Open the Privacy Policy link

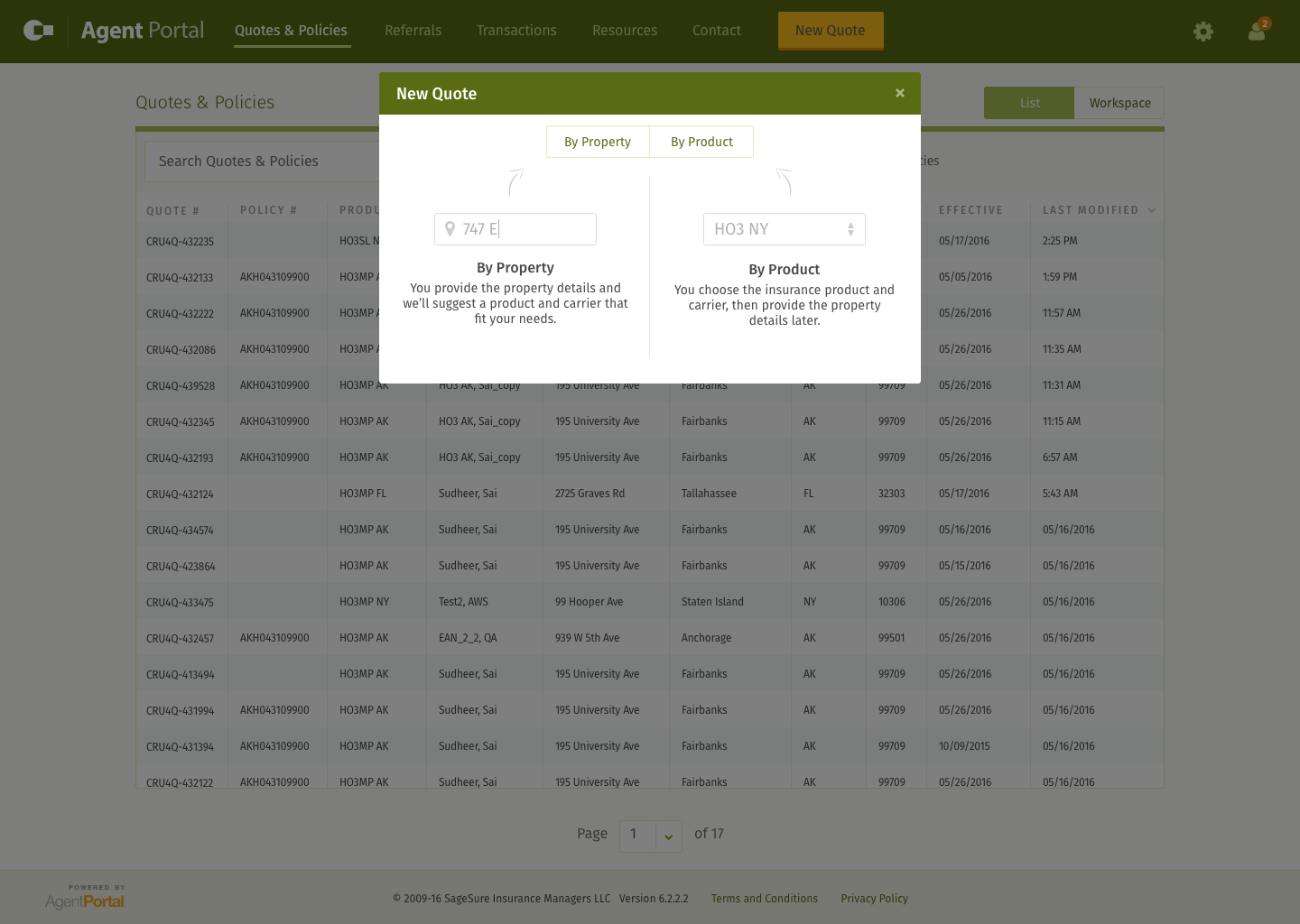coord(874,899)
